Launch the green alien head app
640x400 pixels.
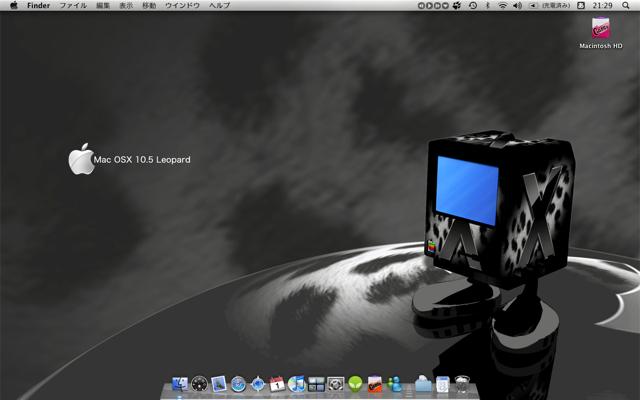point(355,384)
